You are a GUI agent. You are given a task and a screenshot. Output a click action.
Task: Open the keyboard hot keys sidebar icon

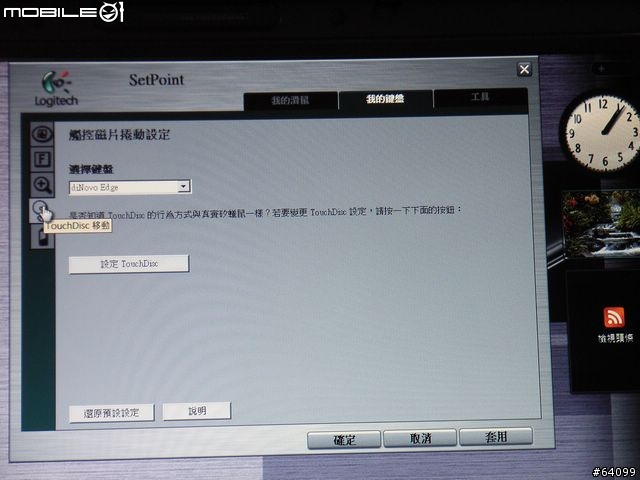tap(42, 134)
